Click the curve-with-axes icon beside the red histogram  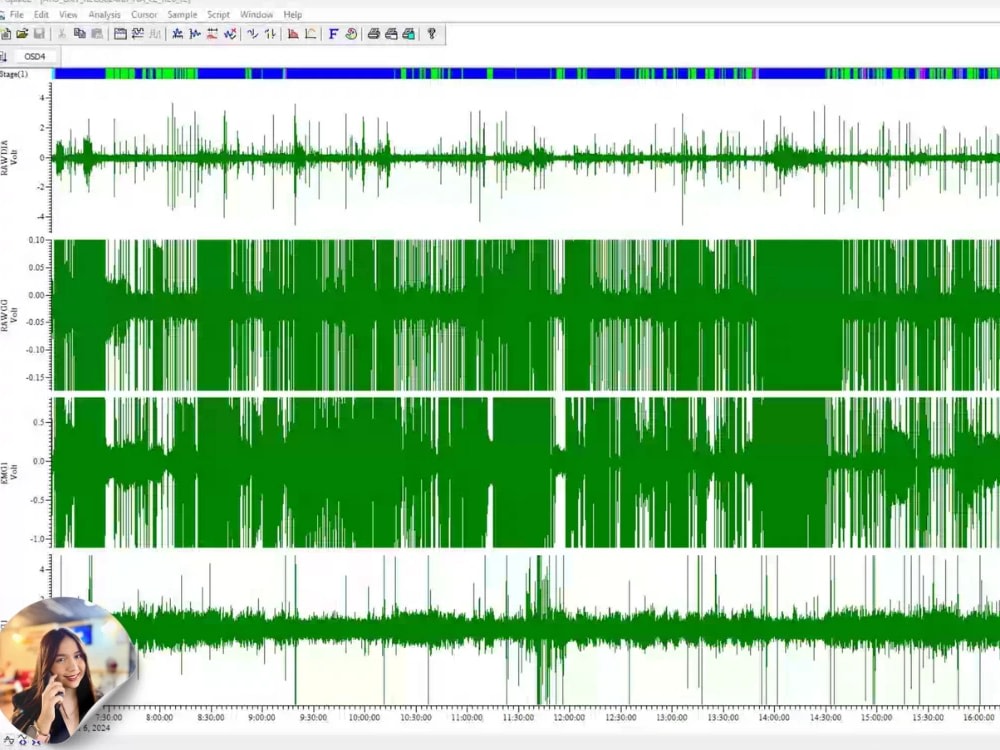pos(311,34)
